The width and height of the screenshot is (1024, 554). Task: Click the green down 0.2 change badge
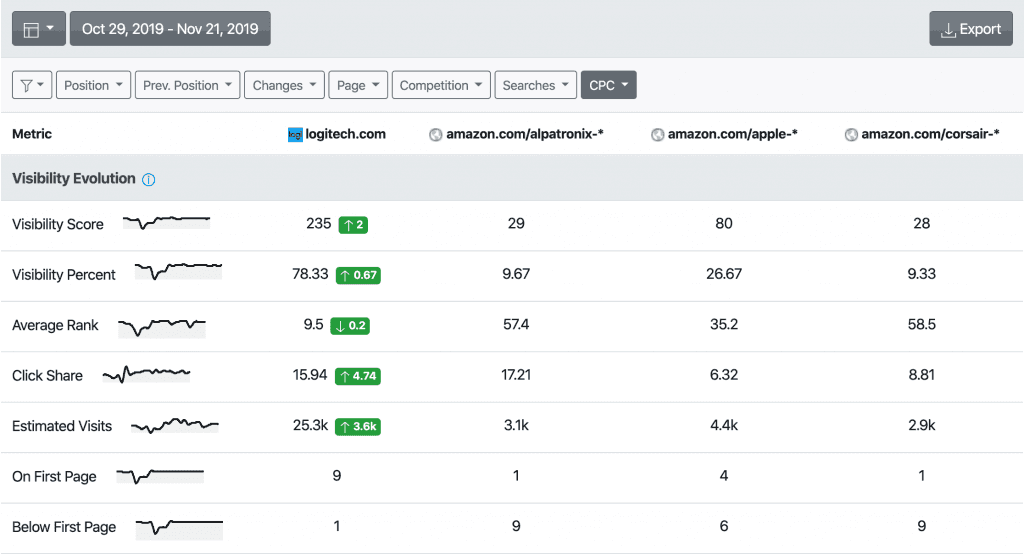tap(350, 325)
